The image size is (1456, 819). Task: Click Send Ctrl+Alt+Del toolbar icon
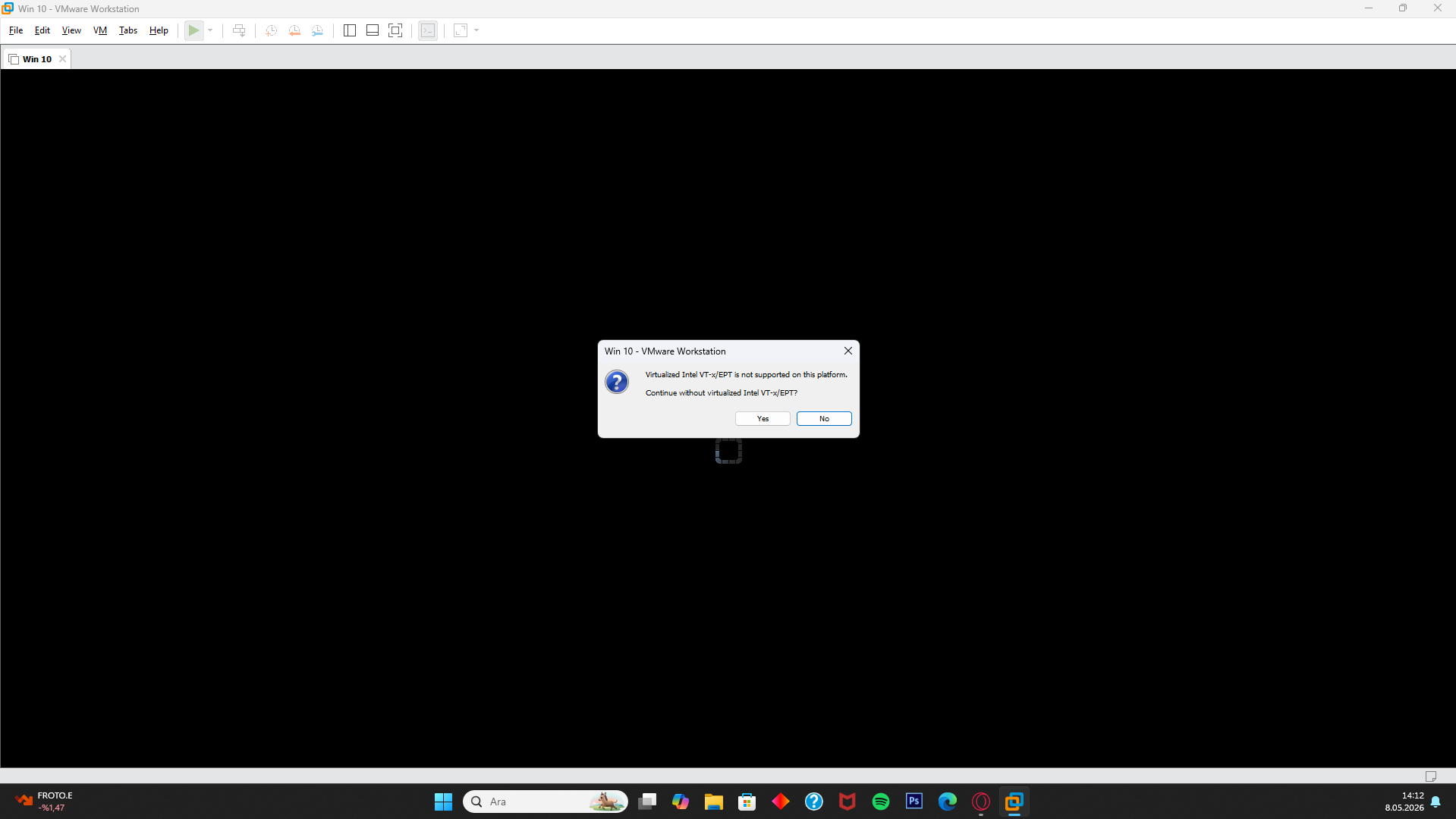239,30
